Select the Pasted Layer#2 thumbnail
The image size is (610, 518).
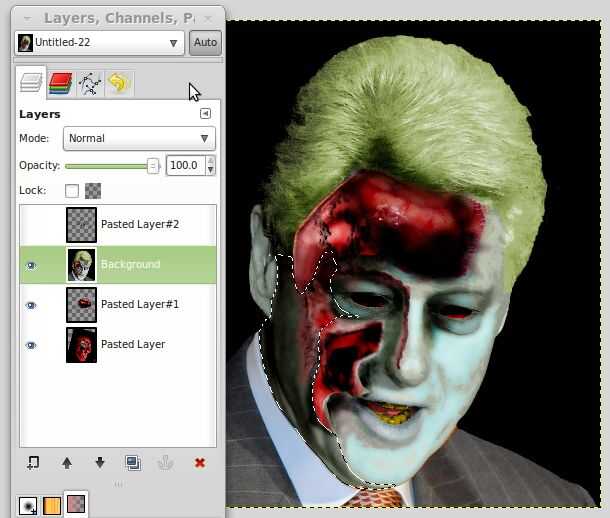tap(81, 225)
